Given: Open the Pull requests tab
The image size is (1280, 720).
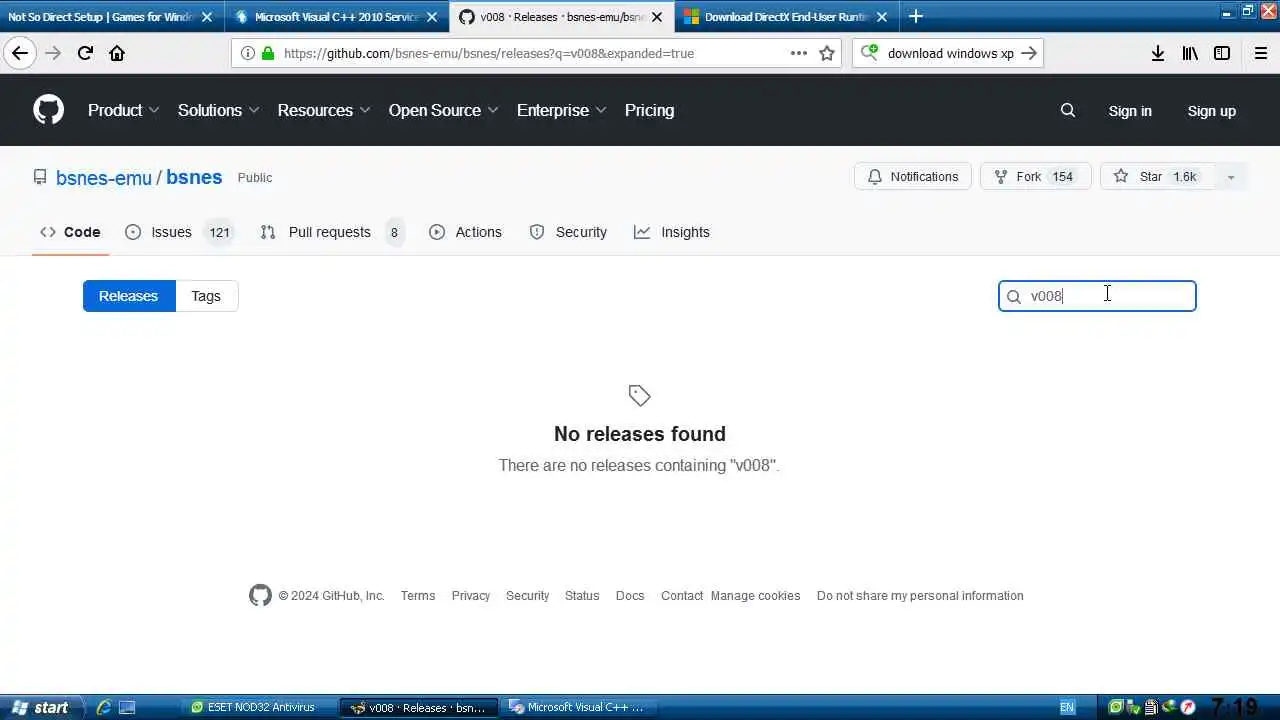Looking at the screenshot, I should 332,232.
